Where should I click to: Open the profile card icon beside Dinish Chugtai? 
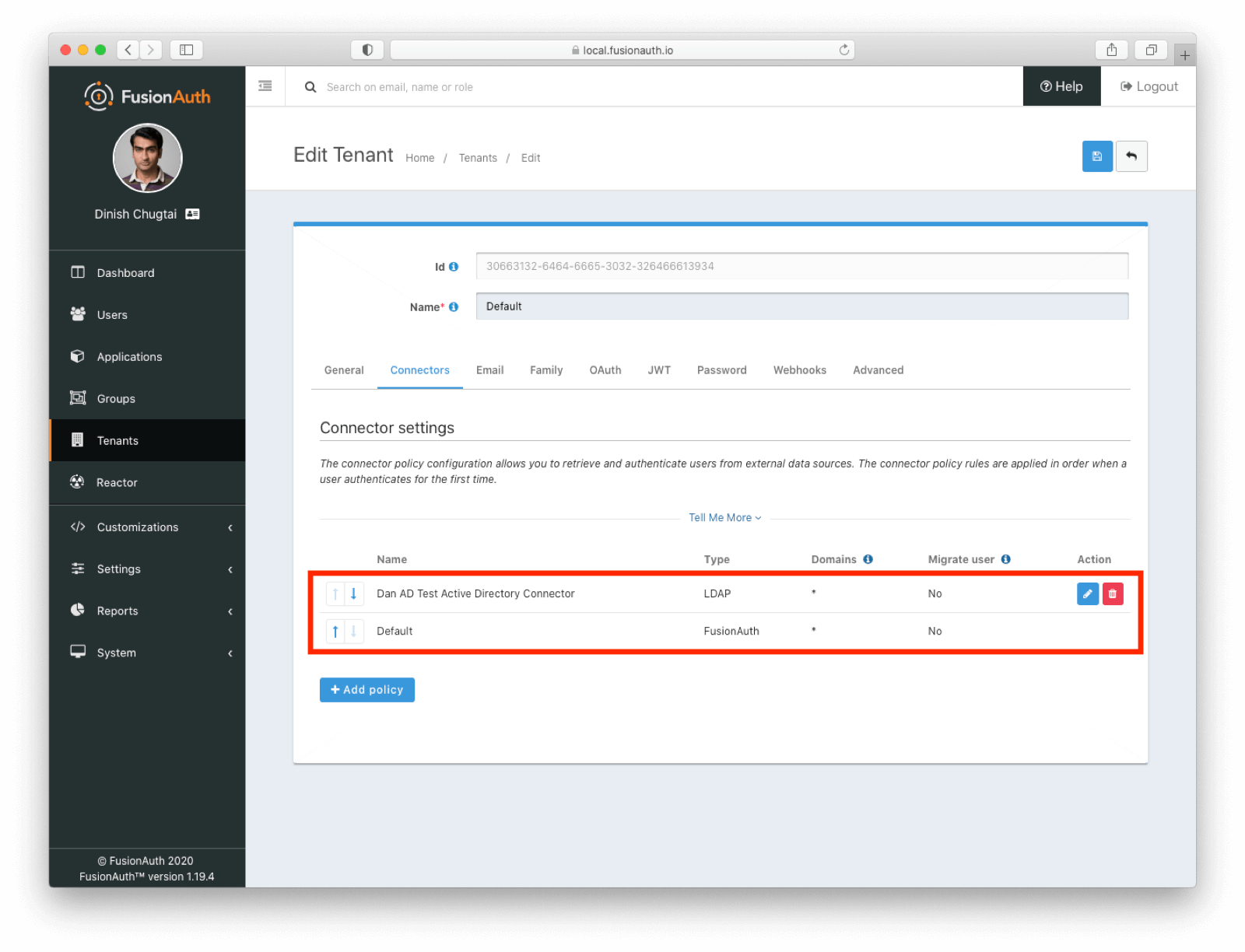(192, 214)
